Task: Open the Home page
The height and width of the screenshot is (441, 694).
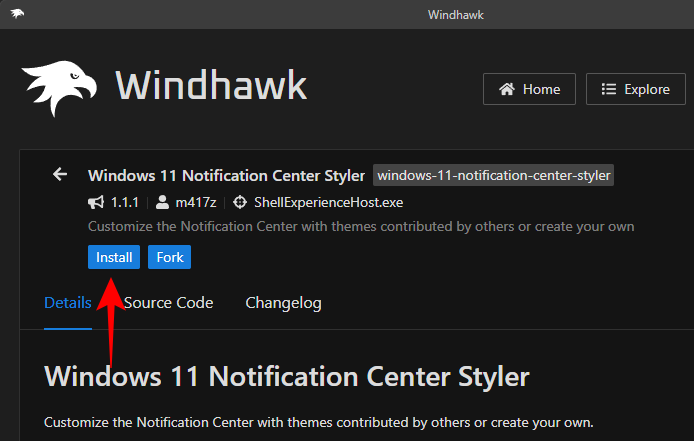Action: [x=529, y=89]
